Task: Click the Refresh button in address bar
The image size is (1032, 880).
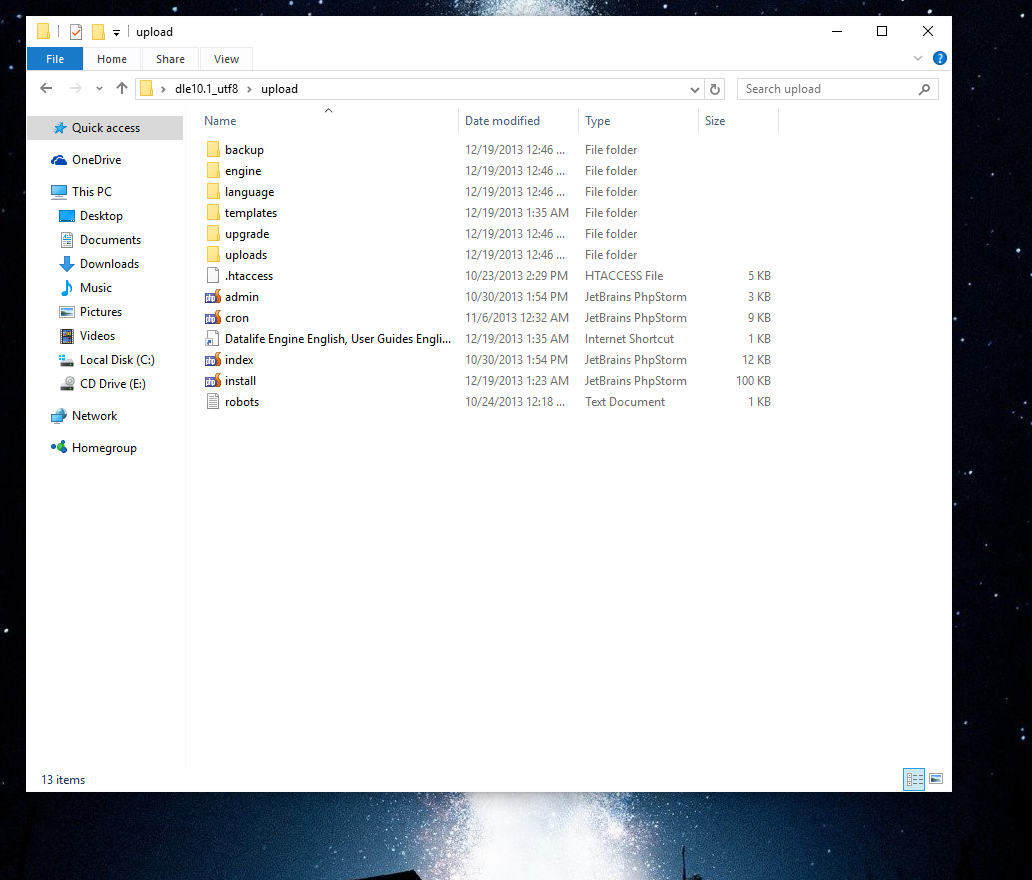Action: click(715, 89)
